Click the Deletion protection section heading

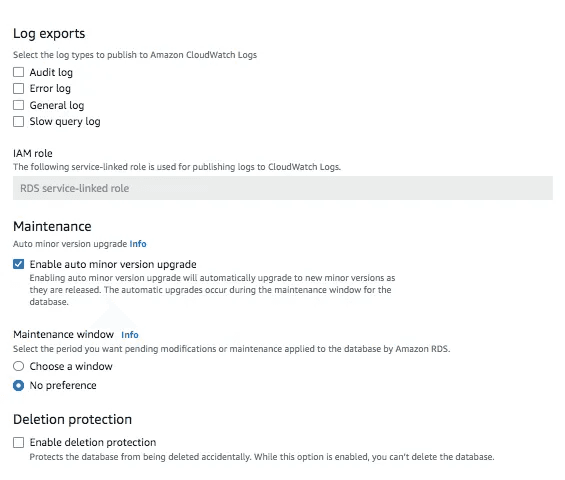point(72,419)
